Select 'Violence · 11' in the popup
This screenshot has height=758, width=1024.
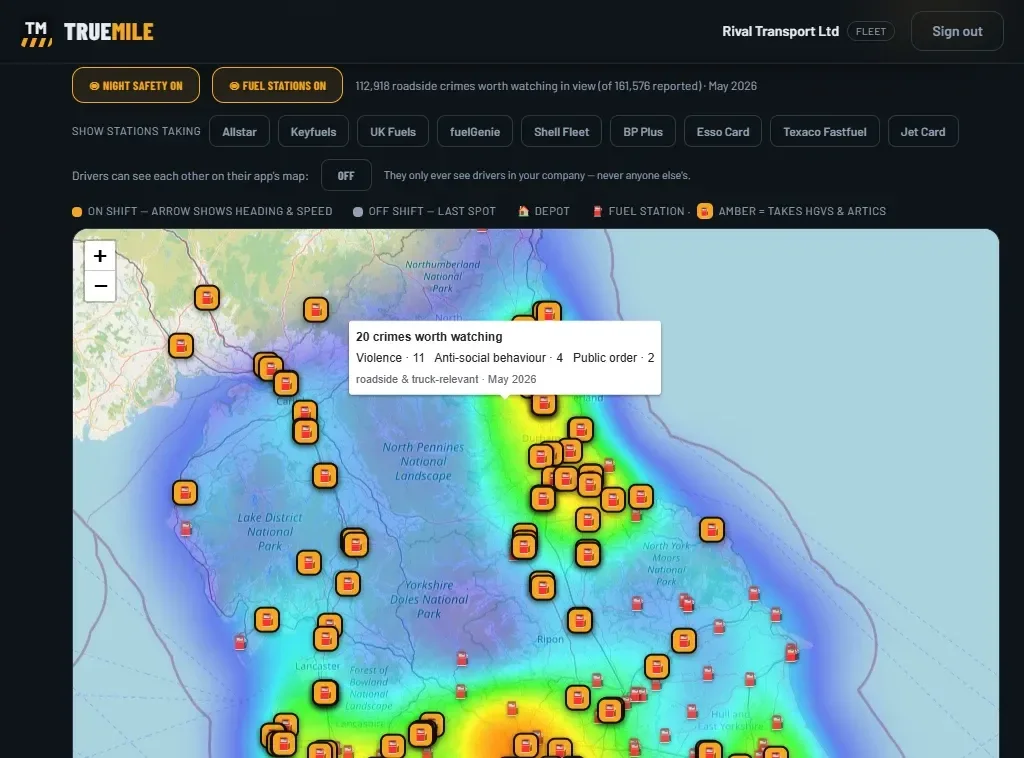pyautogui.click(x=390, y=358)
